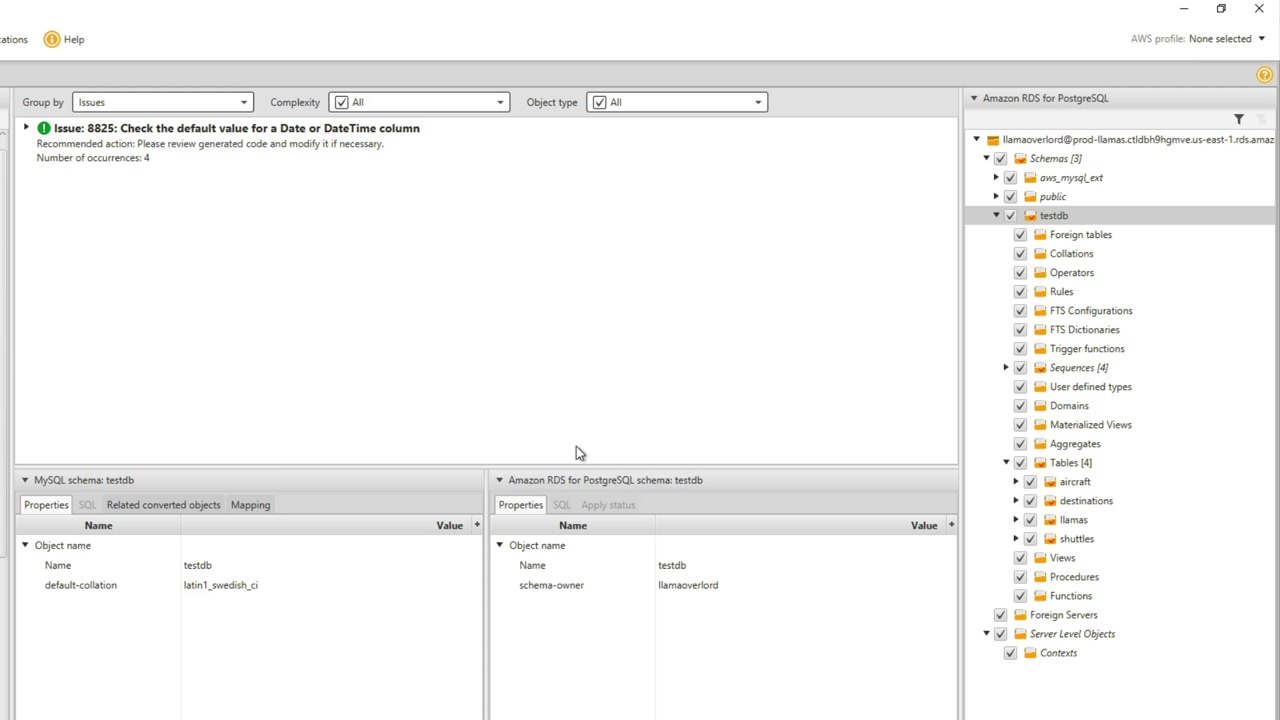
Task: Expand the aircraft table node
Action: [1016, 482]
